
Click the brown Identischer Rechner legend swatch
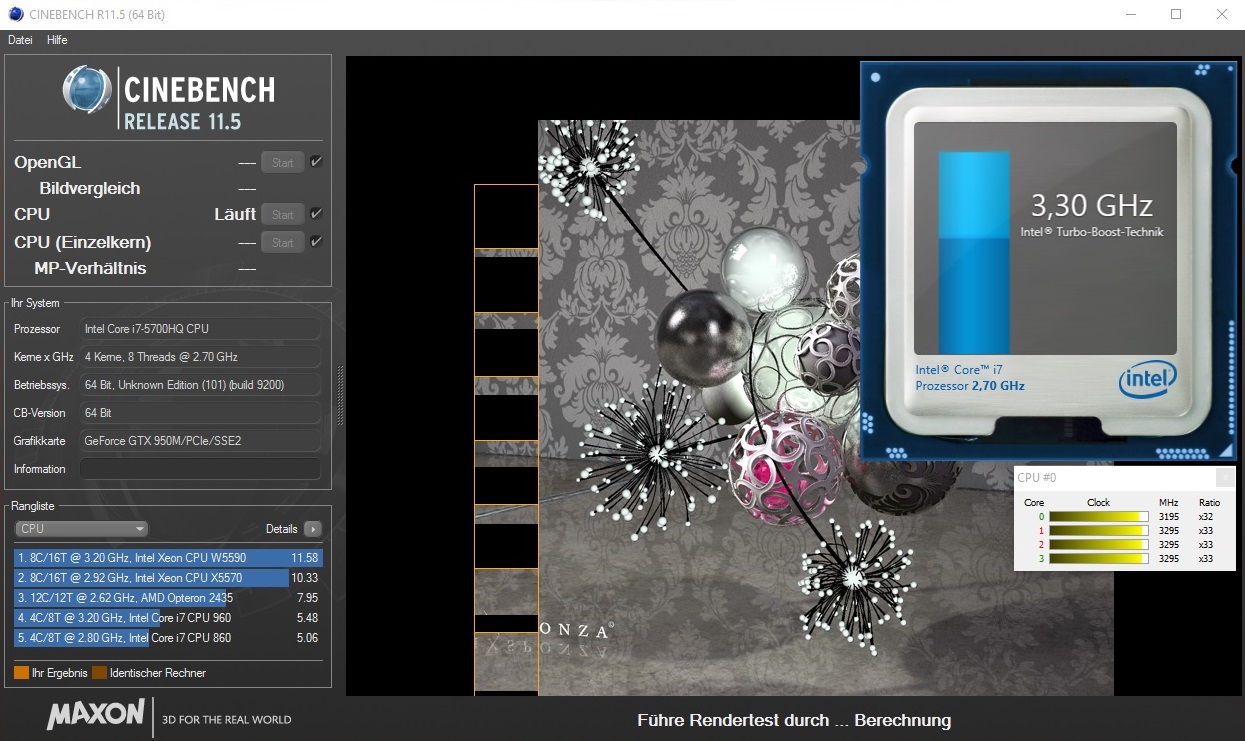99,673
